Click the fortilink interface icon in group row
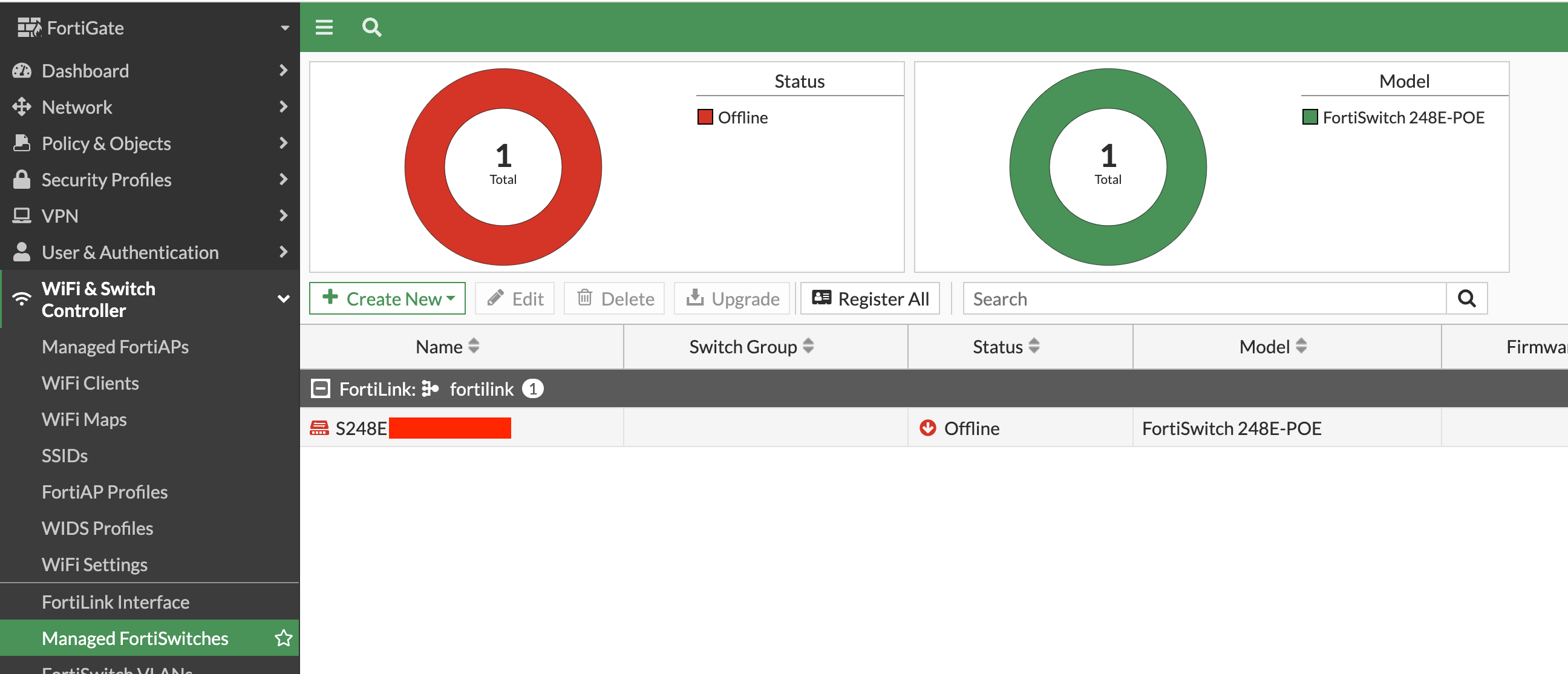Screen dimensions: 1568x674 point(430,388)
